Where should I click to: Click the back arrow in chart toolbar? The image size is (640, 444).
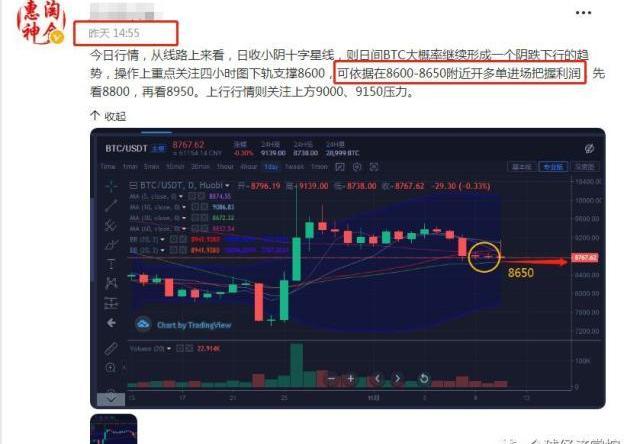click(x=111, y=323)
